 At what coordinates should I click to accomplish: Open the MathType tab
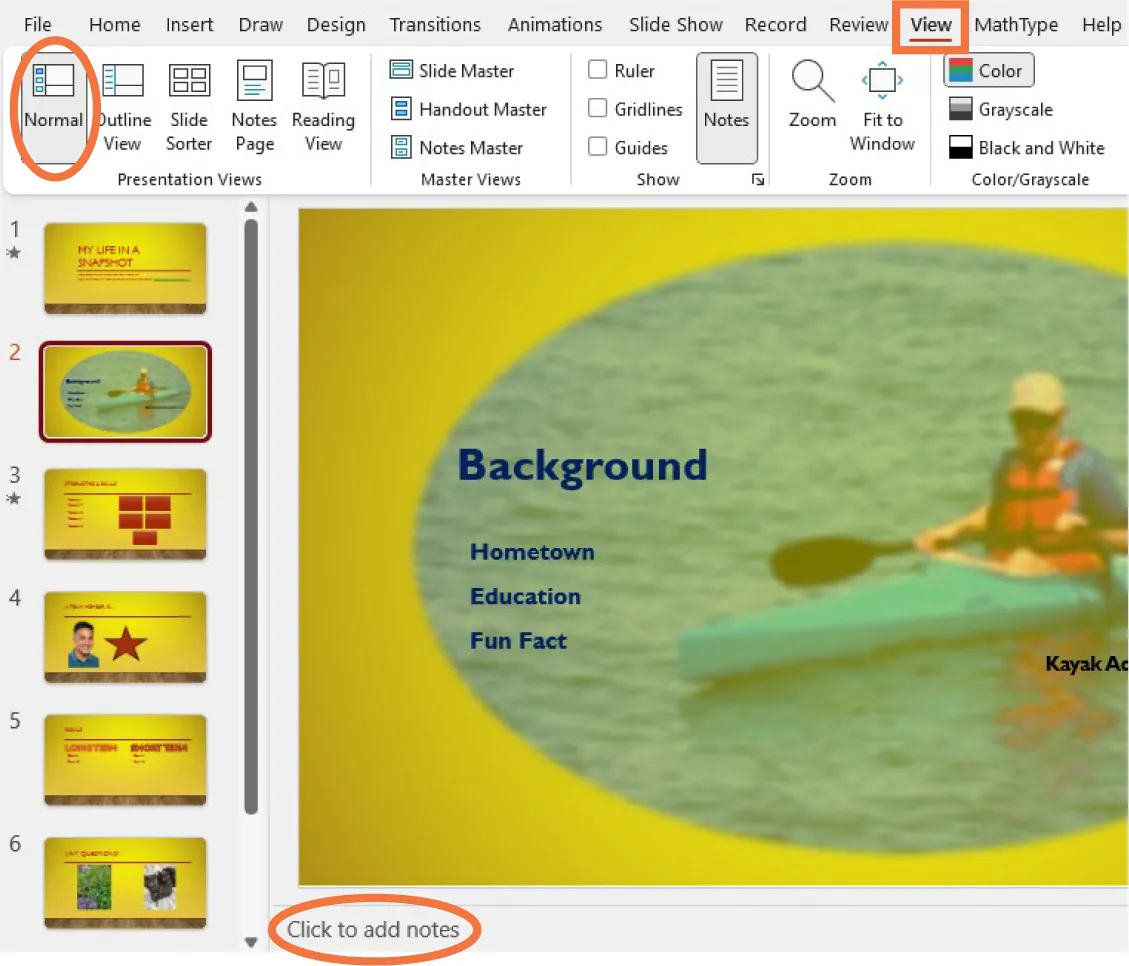[1016, 24]
